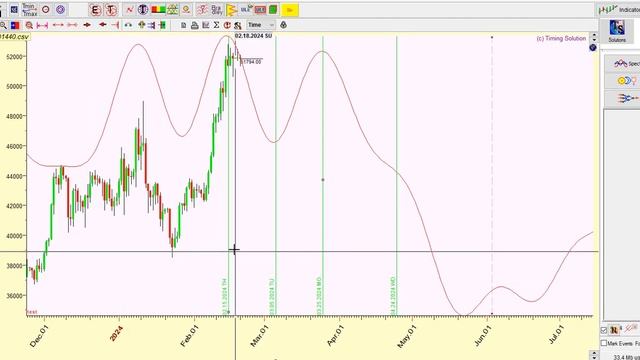
Task: Click the 03.25.2024 MO green line label
Action: (x=319, y=296)
